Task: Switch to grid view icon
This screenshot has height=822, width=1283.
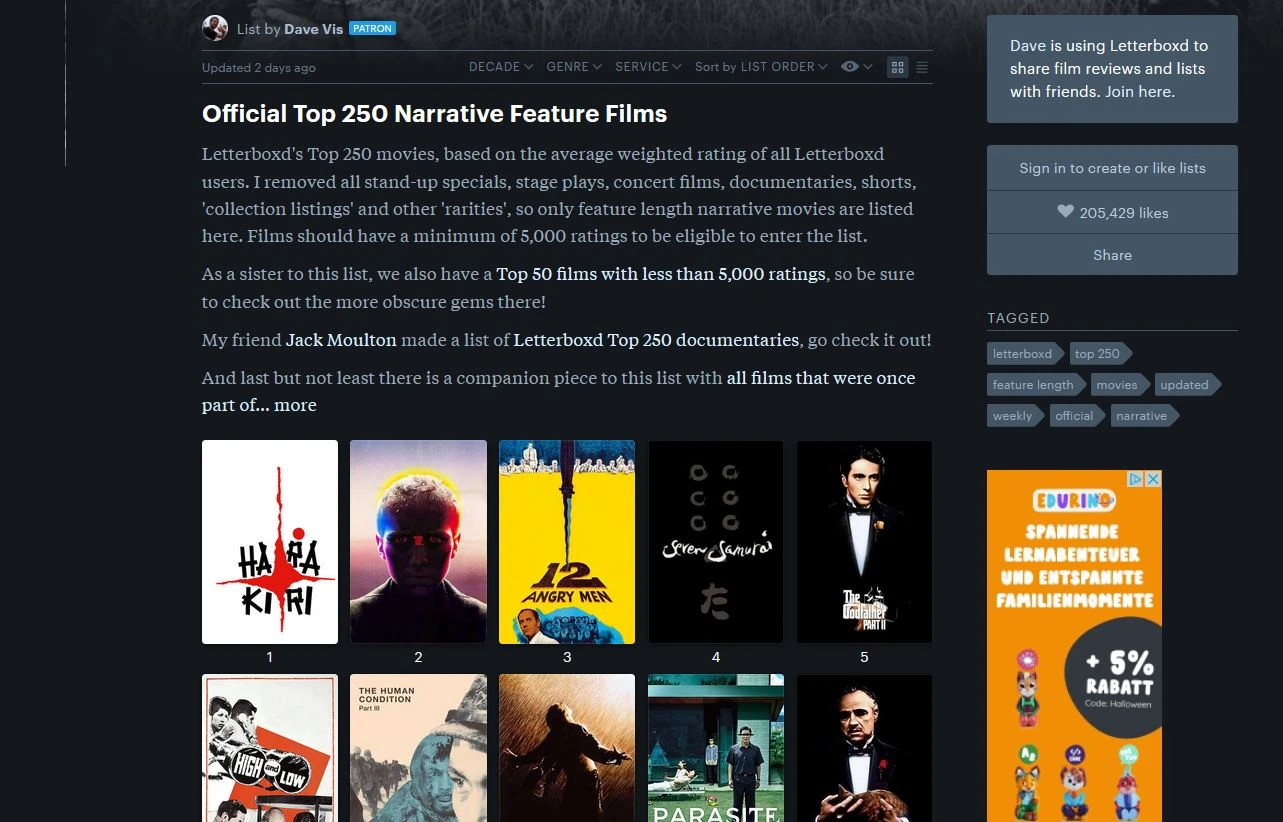Action: [x=897, y=67]
